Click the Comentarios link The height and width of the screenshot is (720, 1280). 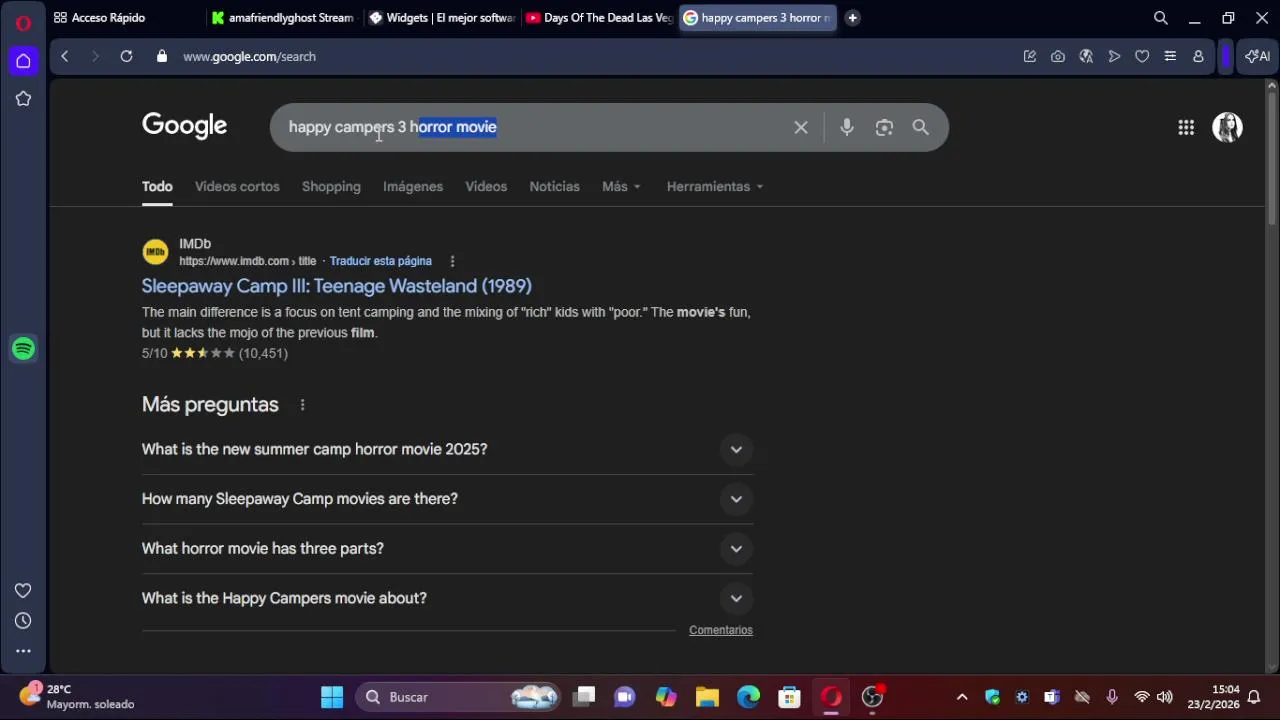[x=721, y=630]
